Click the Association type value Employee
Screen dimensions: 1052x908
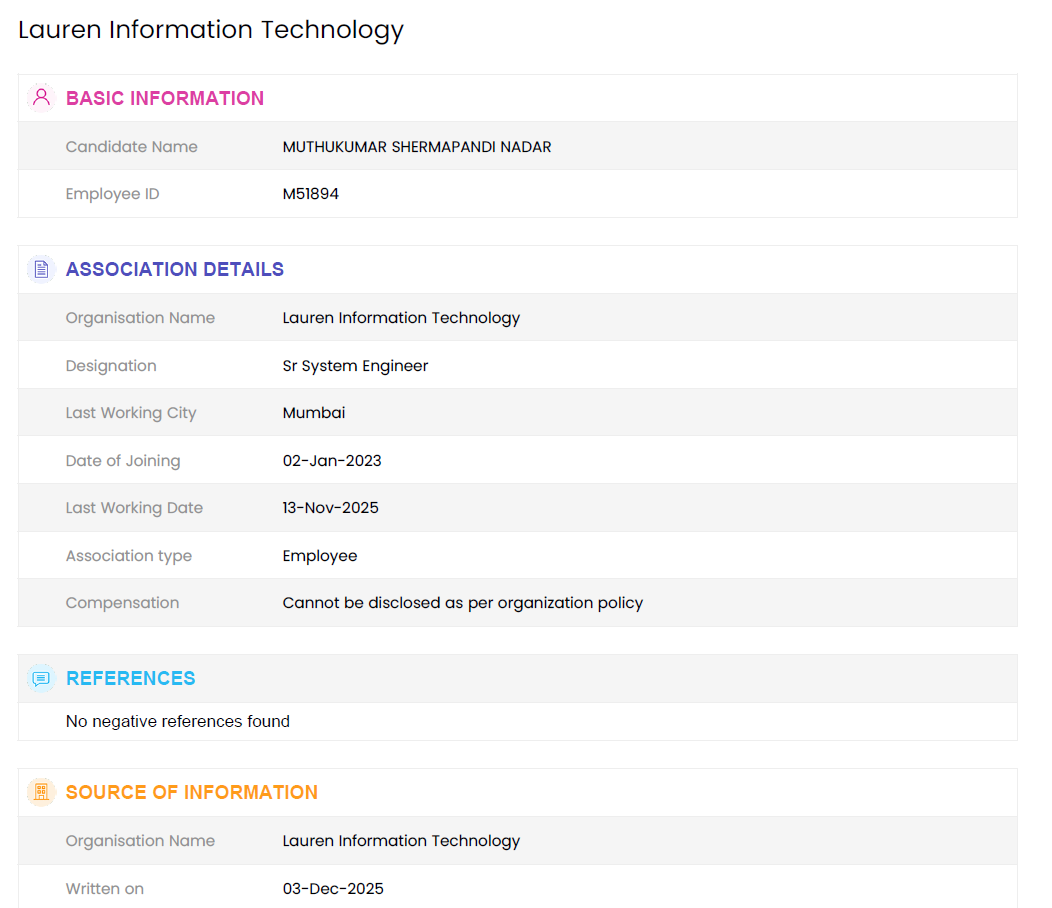coord(320,556)
